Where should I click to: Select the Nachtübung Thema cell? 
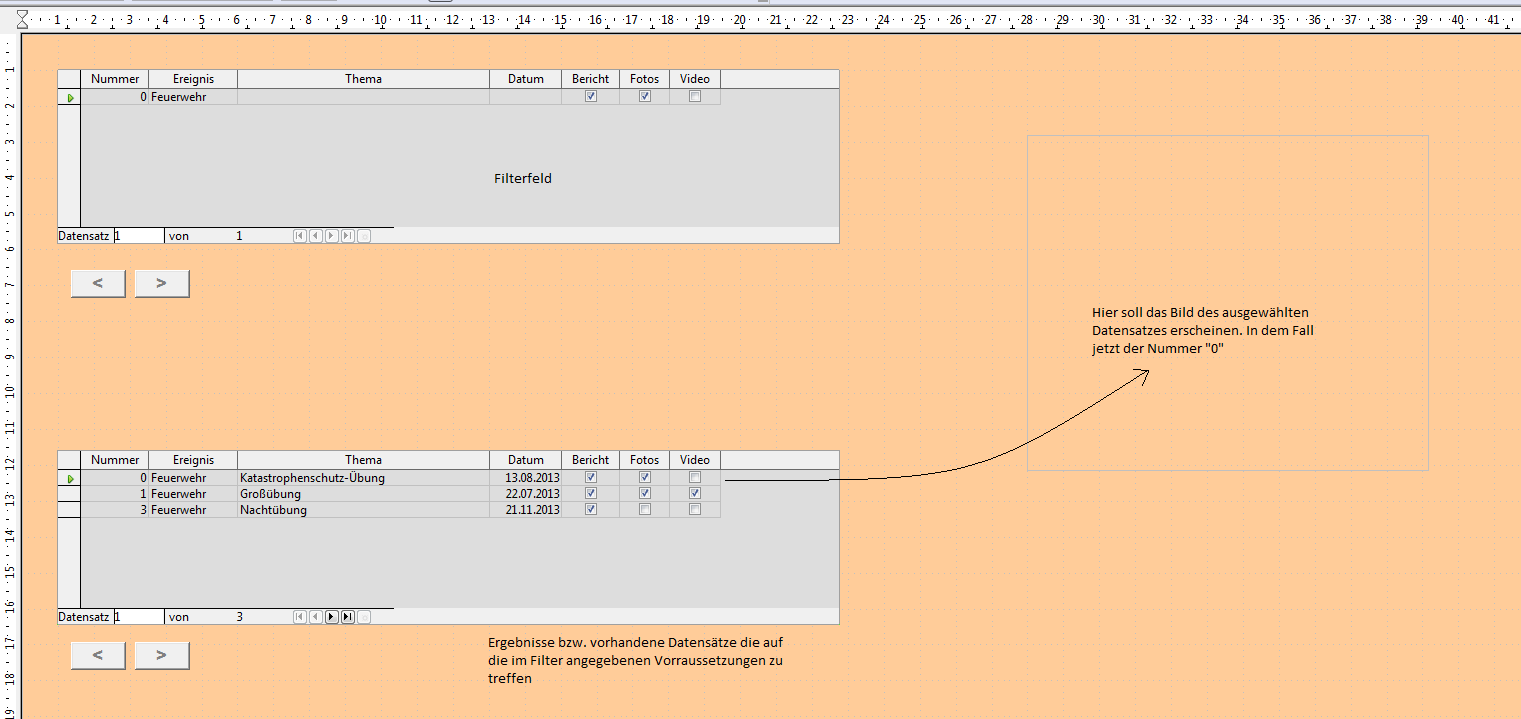pyautogui.click(x=364, y=510)
